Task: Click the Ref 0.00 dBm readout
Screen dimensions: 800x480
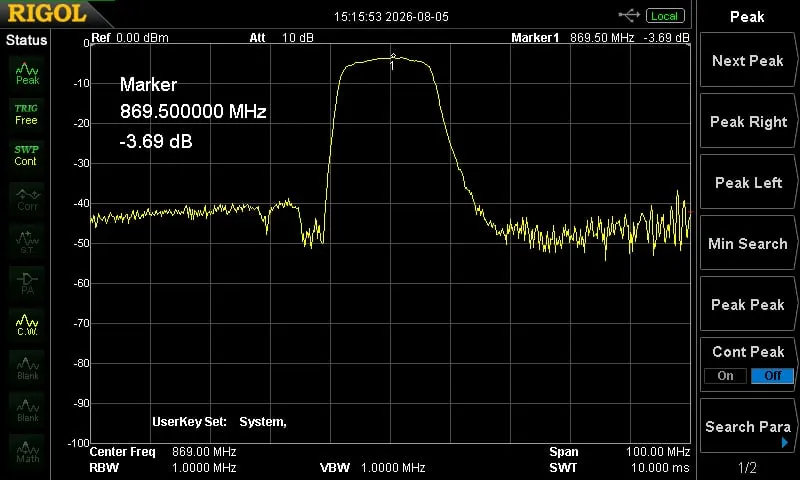Action: click(x=130, y=38)
